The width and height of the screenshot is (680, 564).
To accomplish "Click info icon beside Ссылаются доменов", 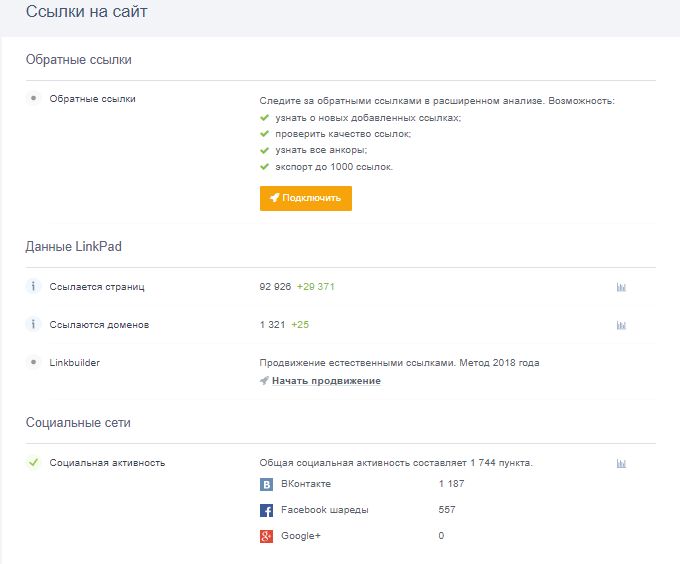I will click(x=33, y=325).
